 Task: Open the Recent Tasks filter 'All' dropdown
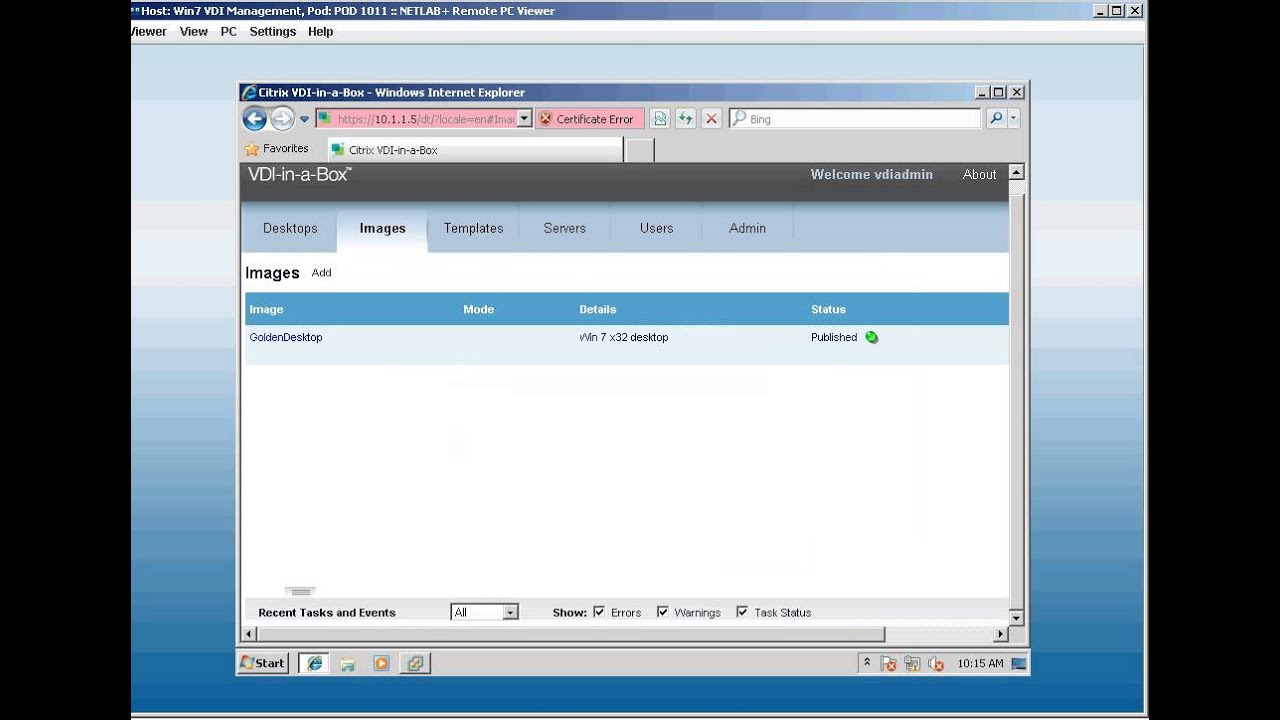tap(485, 612)
